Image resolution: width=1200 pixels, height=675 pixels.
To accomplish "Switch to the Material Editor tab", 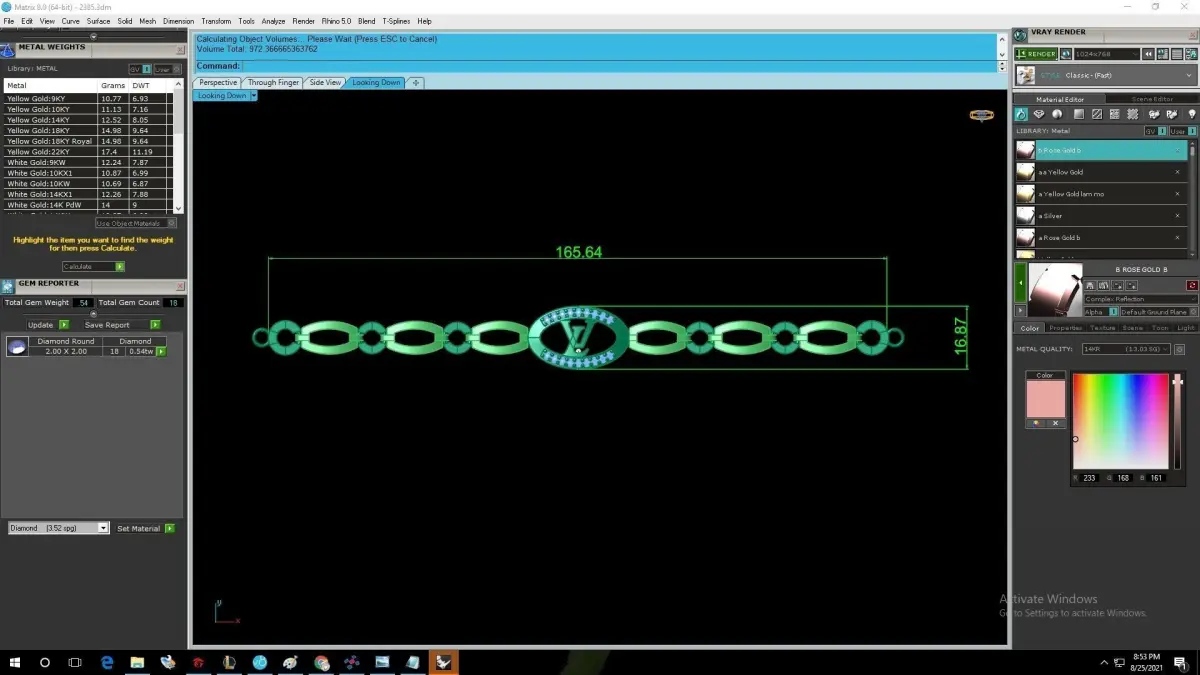I will point(1060,99).
